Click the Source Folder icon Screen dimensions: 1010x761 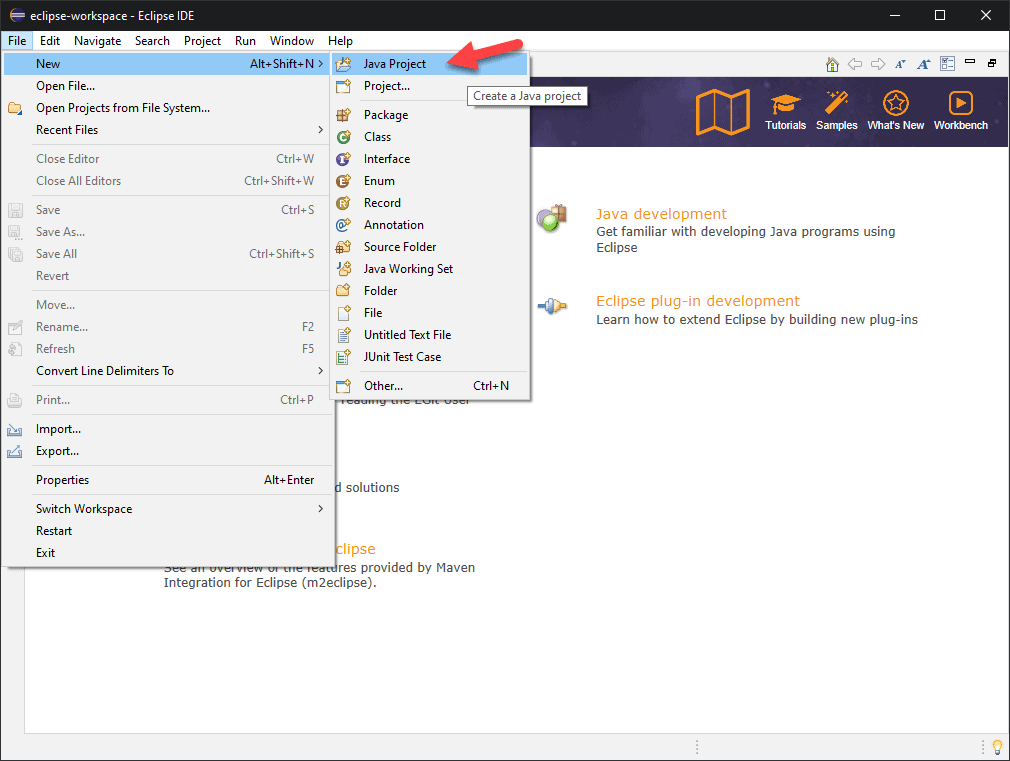point(343,247)
